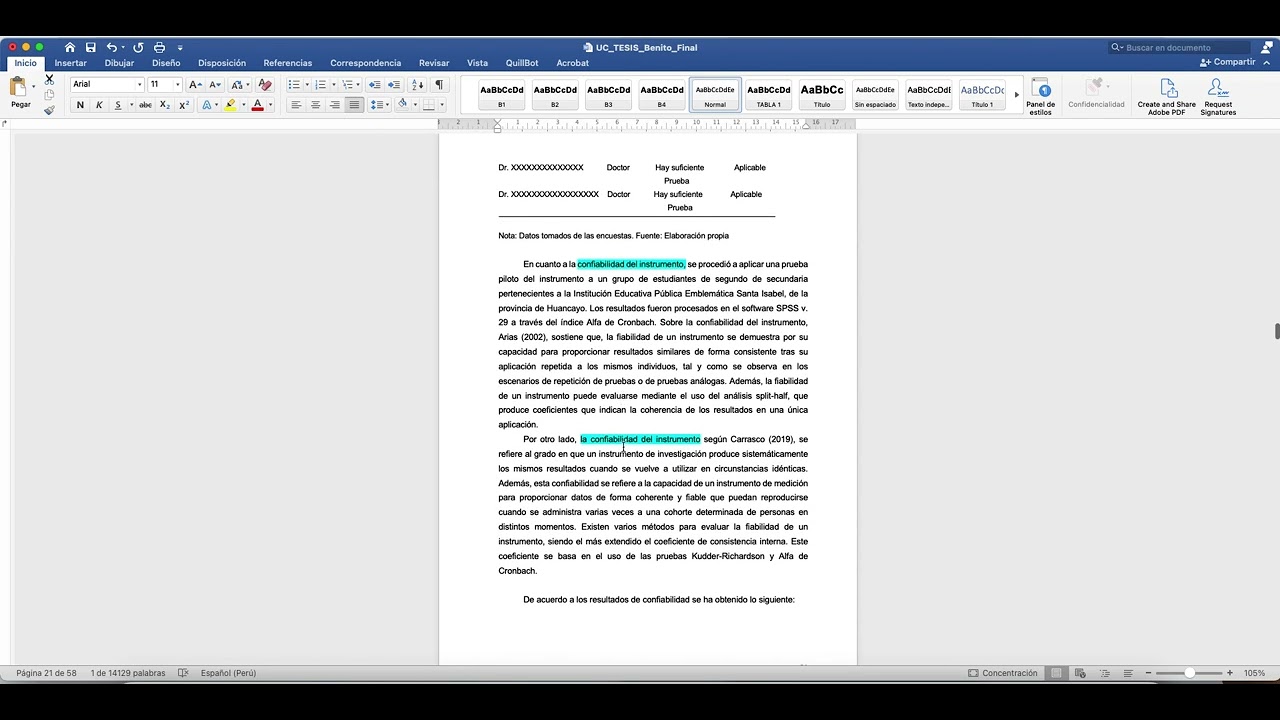The height and width of the screenshot is (720, 1280).
Task: Open change case Aa dropdown
Action: [240, 85]
